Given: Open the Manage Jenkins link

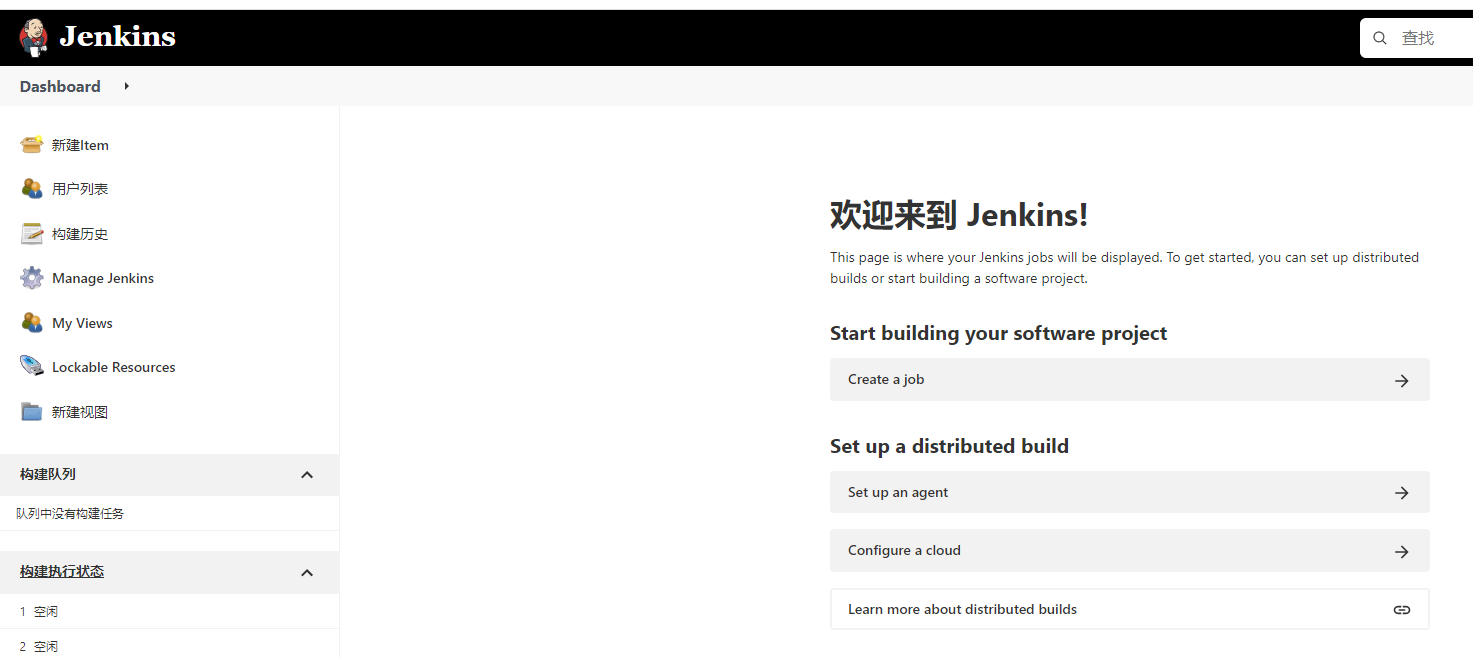Looking at the screenshot, I should [103, 278].
